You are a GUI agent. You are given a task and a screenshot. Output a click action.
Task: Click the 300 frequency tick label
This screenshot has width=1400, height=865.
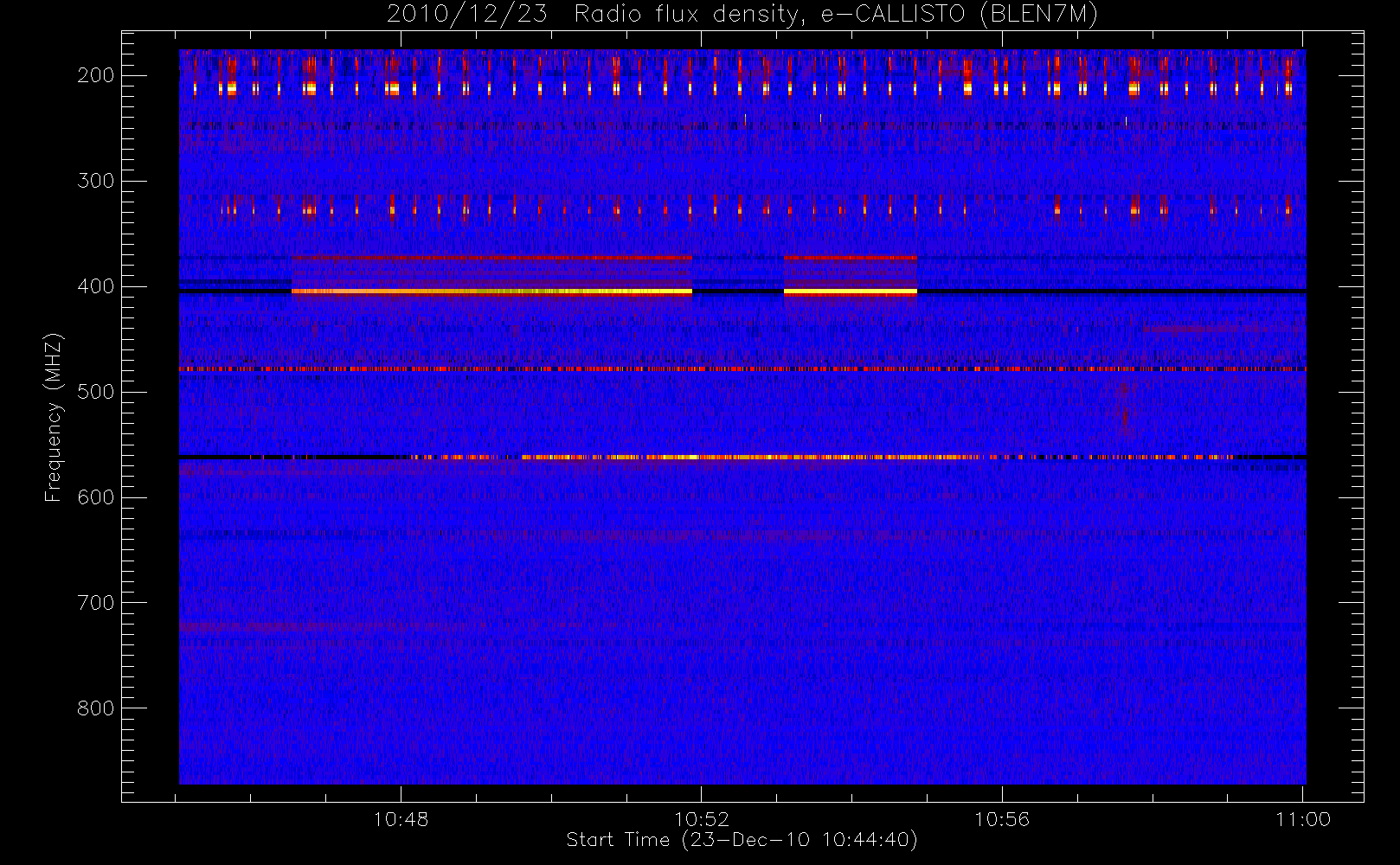click(95, 181)
